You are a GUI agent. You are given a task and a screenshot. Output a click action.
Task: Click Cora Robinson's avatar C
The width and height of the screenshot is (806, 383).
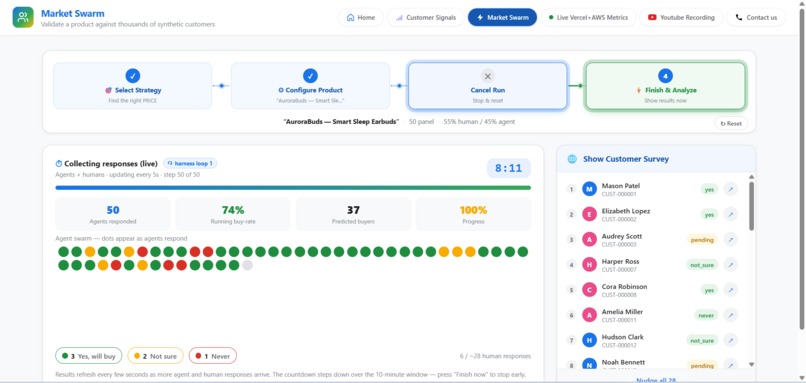point(589,289)
